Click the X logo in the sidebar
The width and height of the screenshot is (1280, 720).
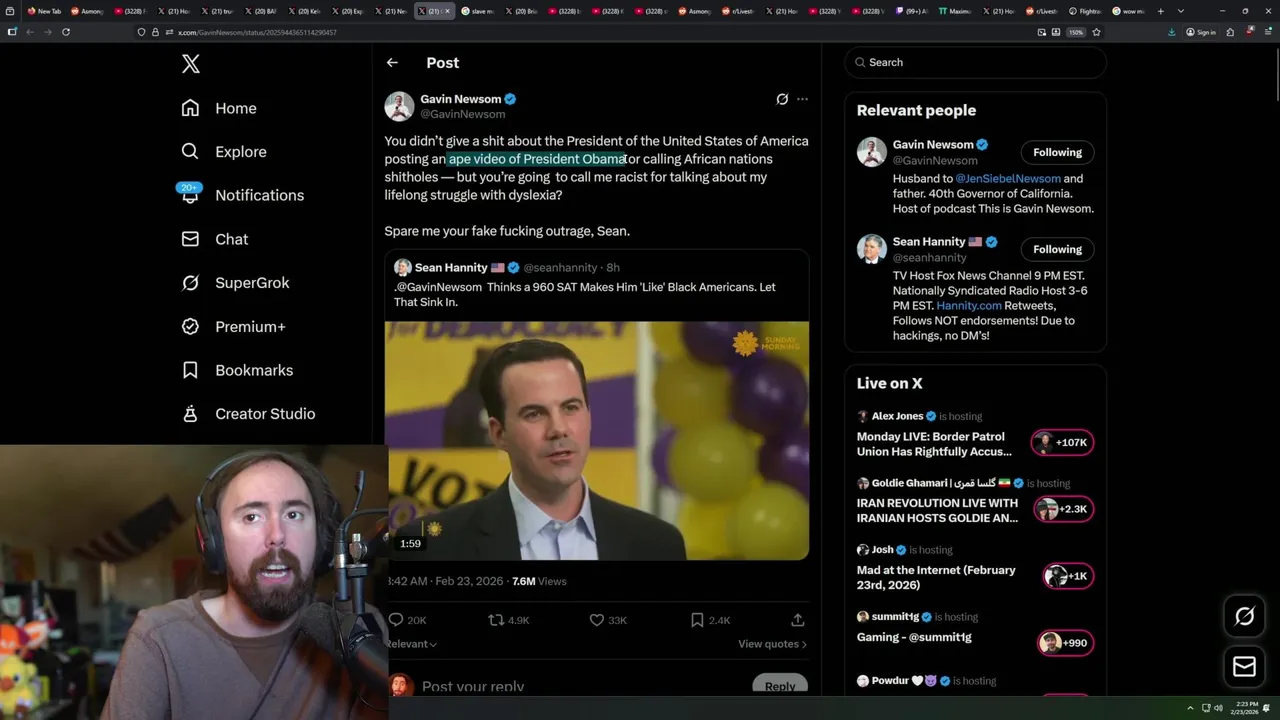click(191, 64)
